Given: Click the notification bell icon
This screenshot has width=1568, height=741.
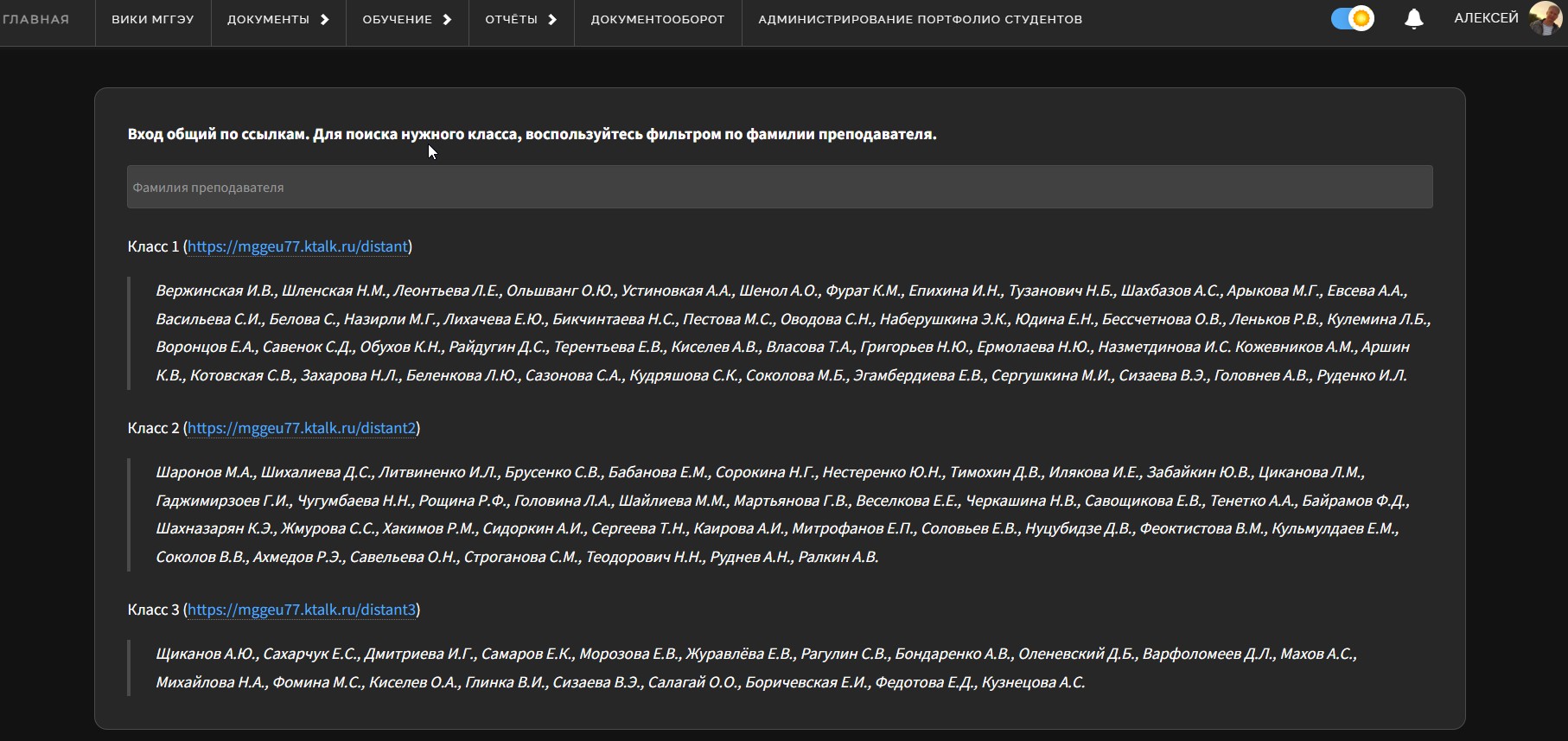Looking at the screenshot, I should tap(1413, 19).
